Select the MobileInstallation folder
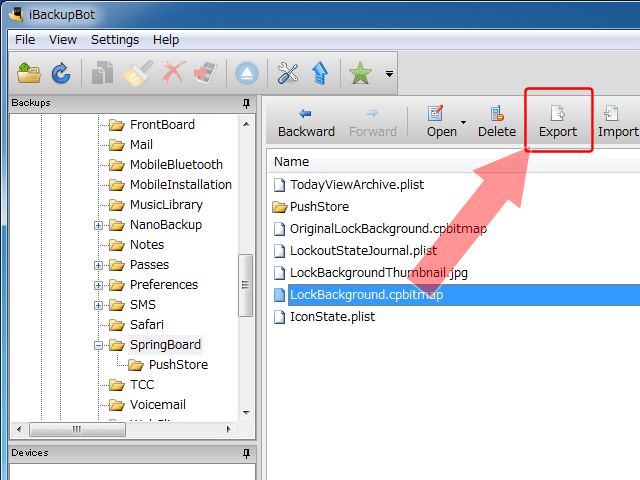This screenshot has height=480, width=640. [181, 184]
